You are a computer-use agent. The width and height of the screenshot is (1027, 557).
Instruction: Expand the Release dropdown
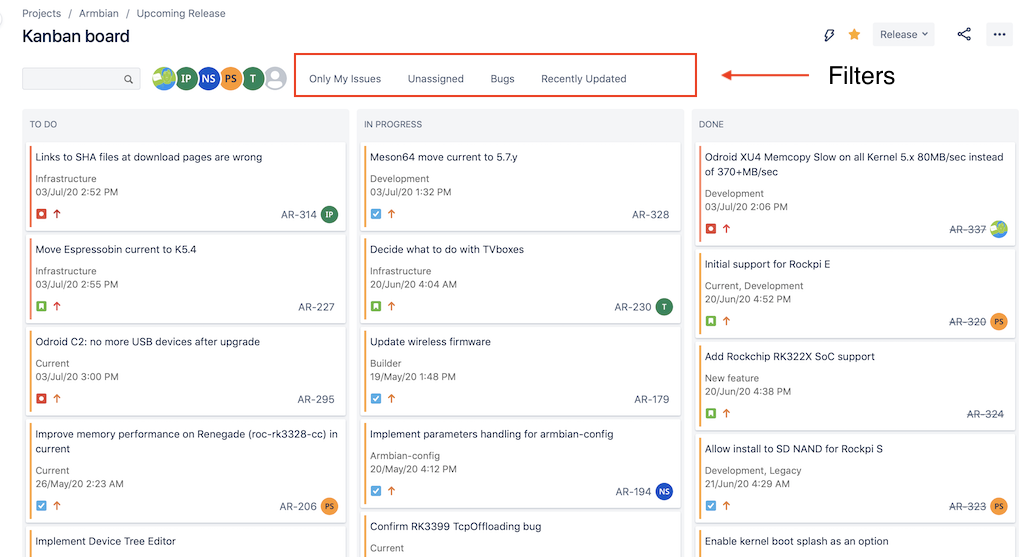point(903,34)
